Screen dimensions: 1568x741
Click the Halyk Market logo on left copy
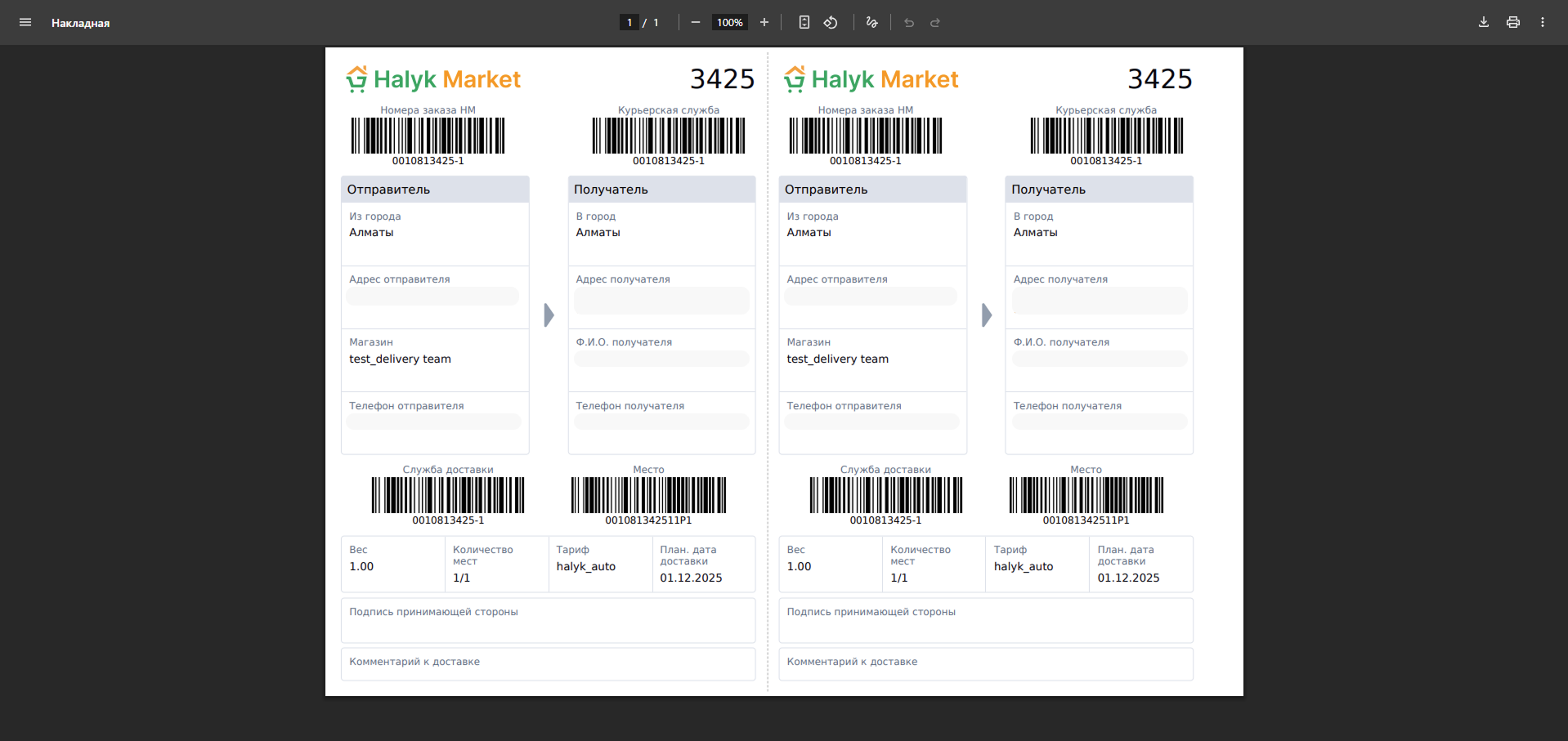tap(433, 79)
